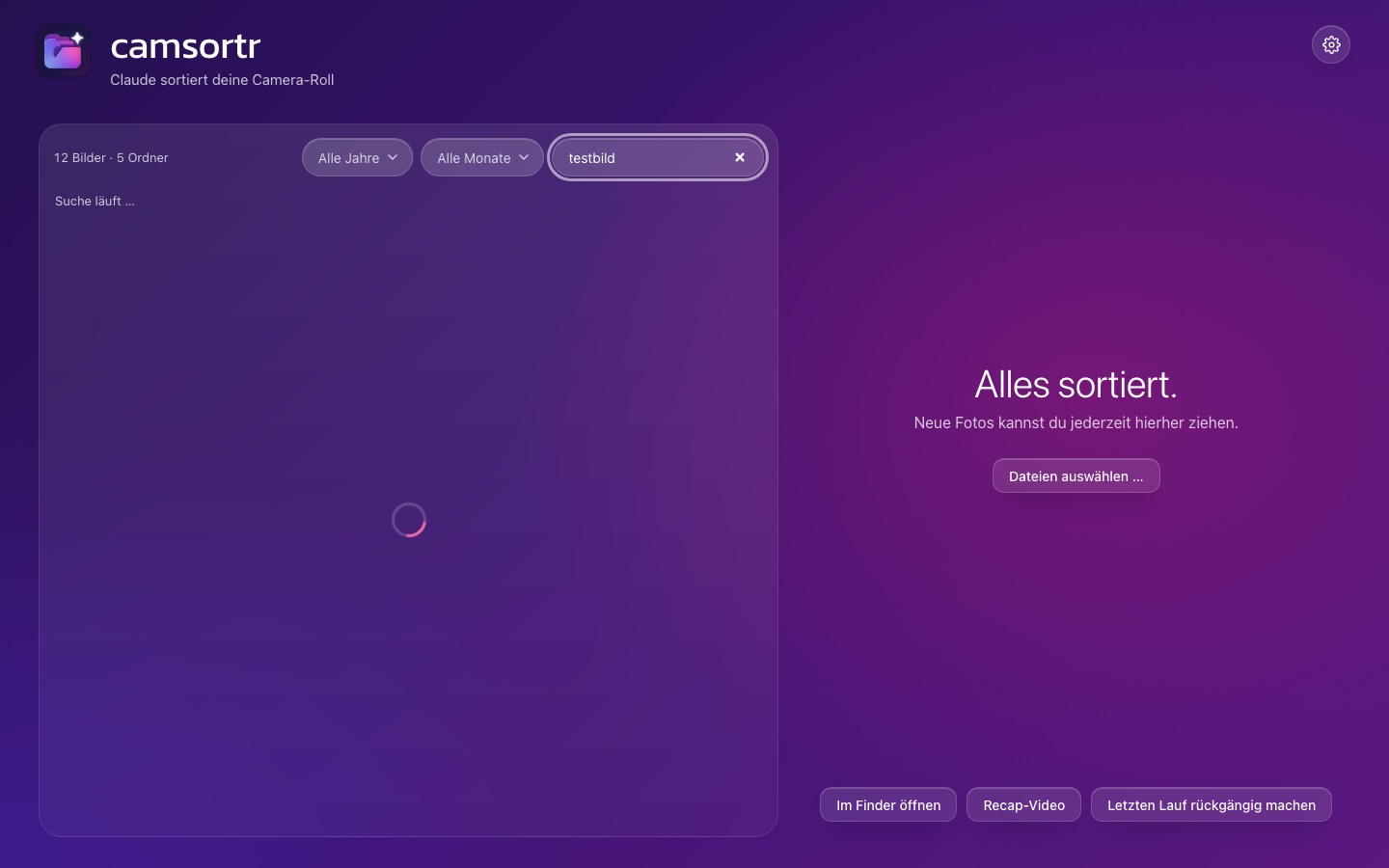This screenshot has width=1389, height=868.
Task: Click the '12 Bilder · 5 Ordner' count
Action: [111, 157]
